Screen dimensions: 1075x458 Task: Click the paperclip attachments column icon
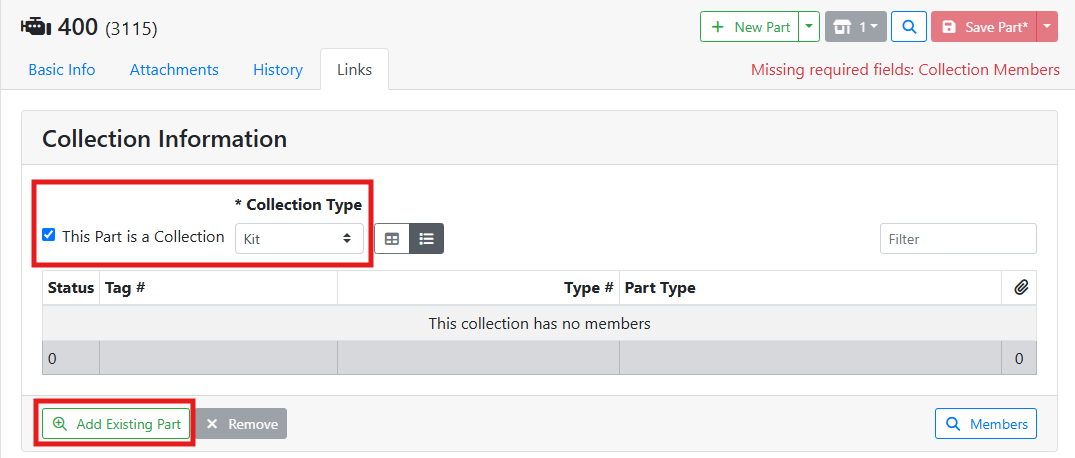coord(1020,288)
